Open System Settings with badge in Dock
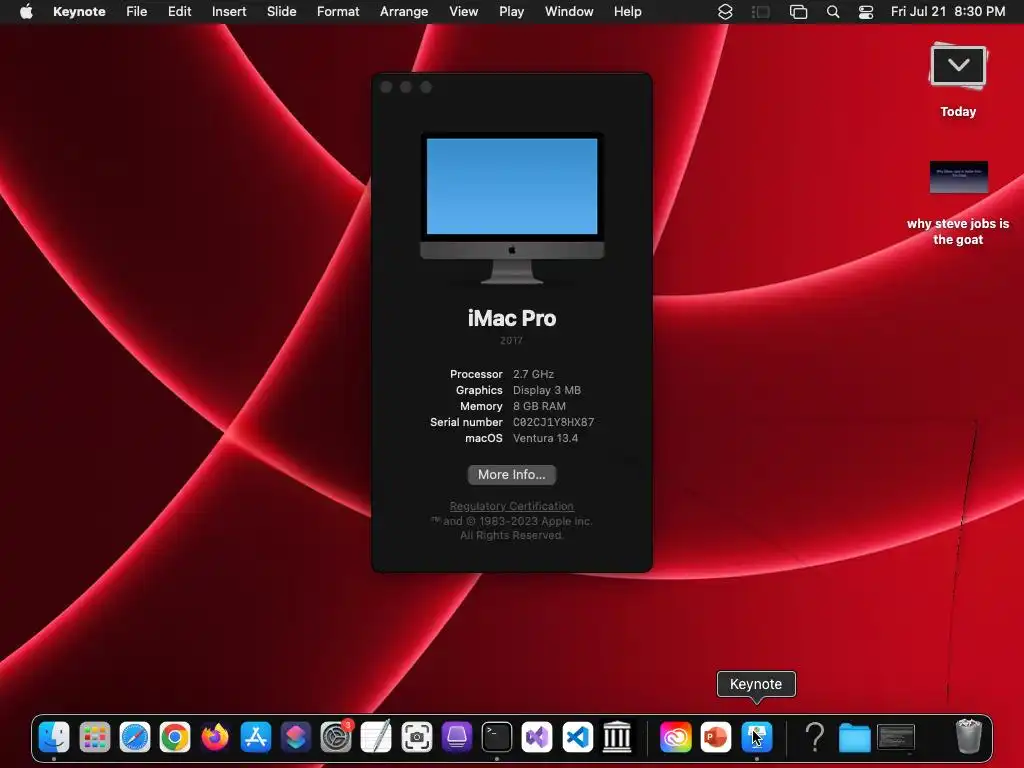Viewport: 1024px width, 768px height. point(336,737)
